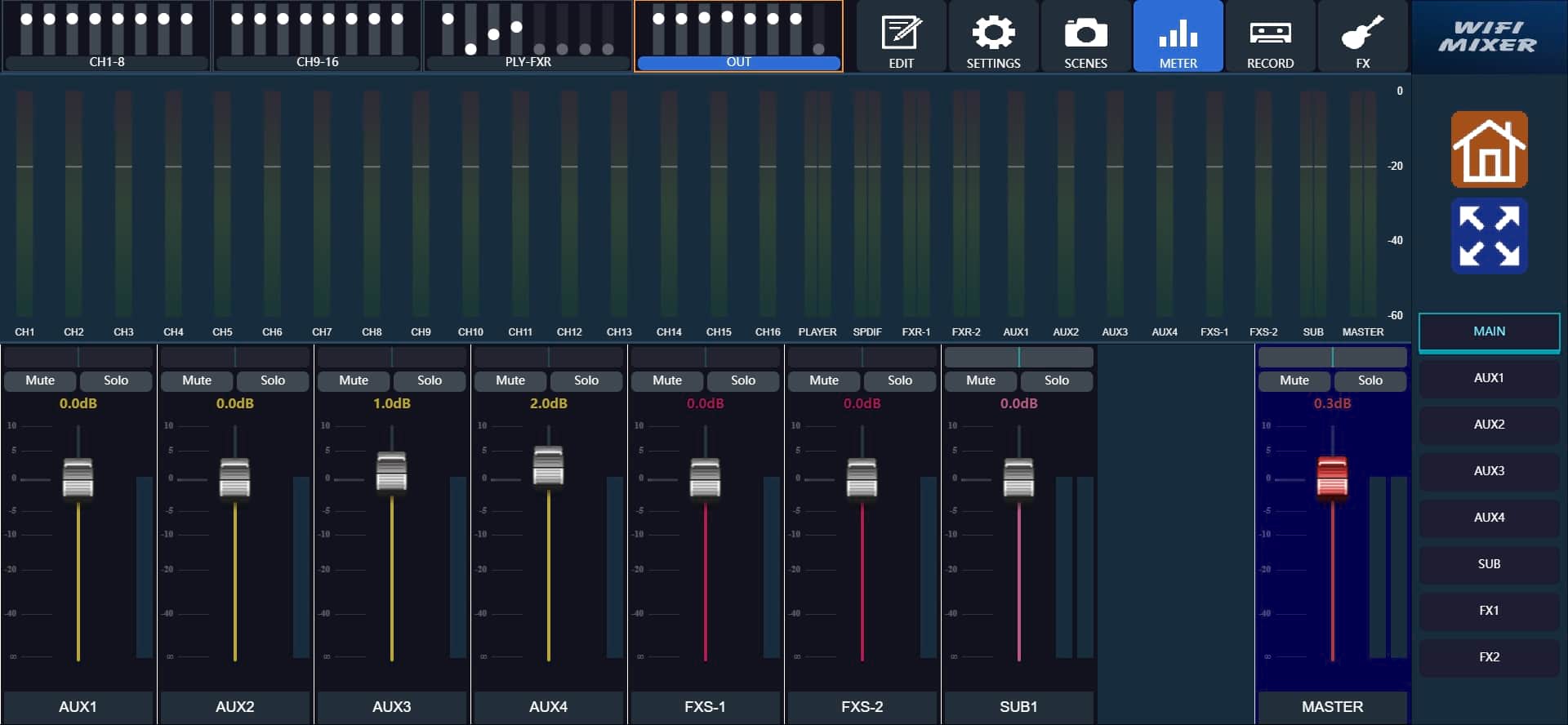Open the FX guitar icon
Image resolution: width=1568 pixels, height=725 pixels.
pos(1362,37)
